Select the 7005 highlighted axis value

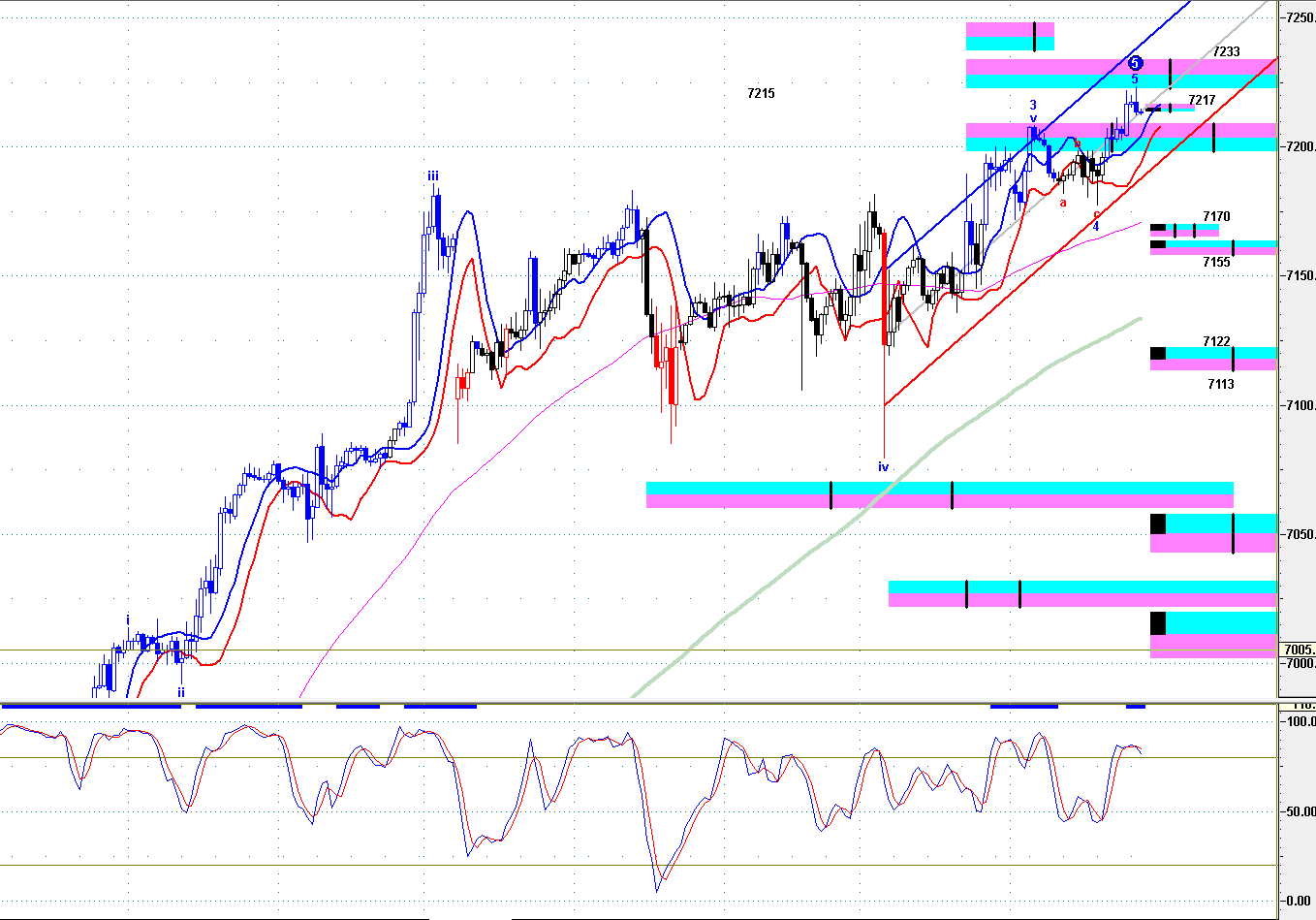click(1299, 650)
